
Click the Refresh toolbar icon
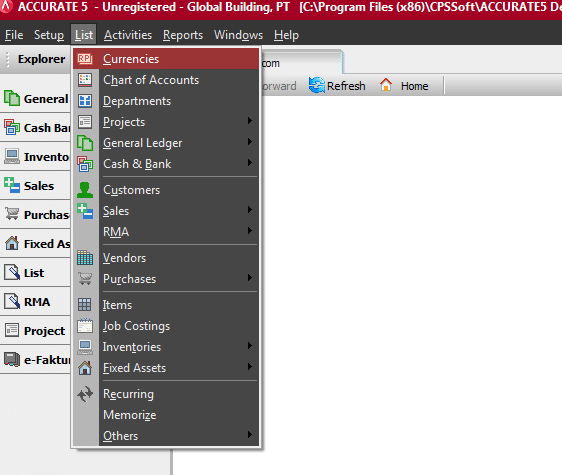[x=317, y=86]
